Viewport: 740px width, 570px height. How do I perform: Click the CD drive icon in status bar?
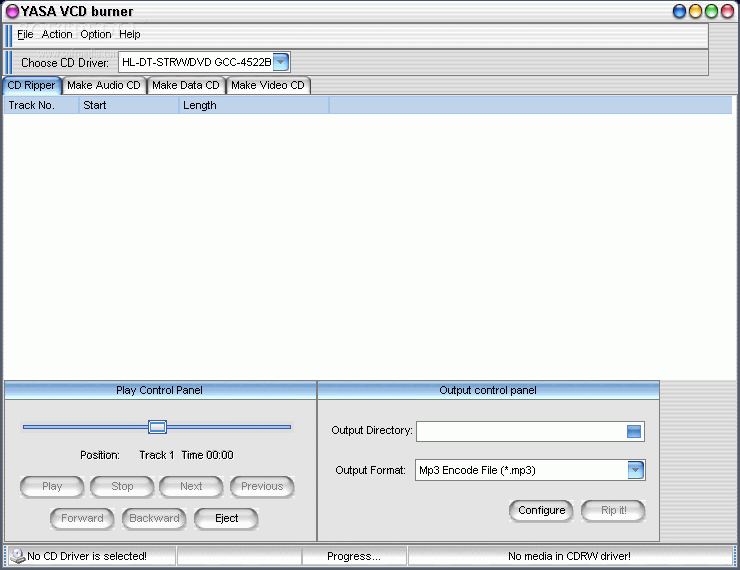pyautogui.click(x=18, y=556)
